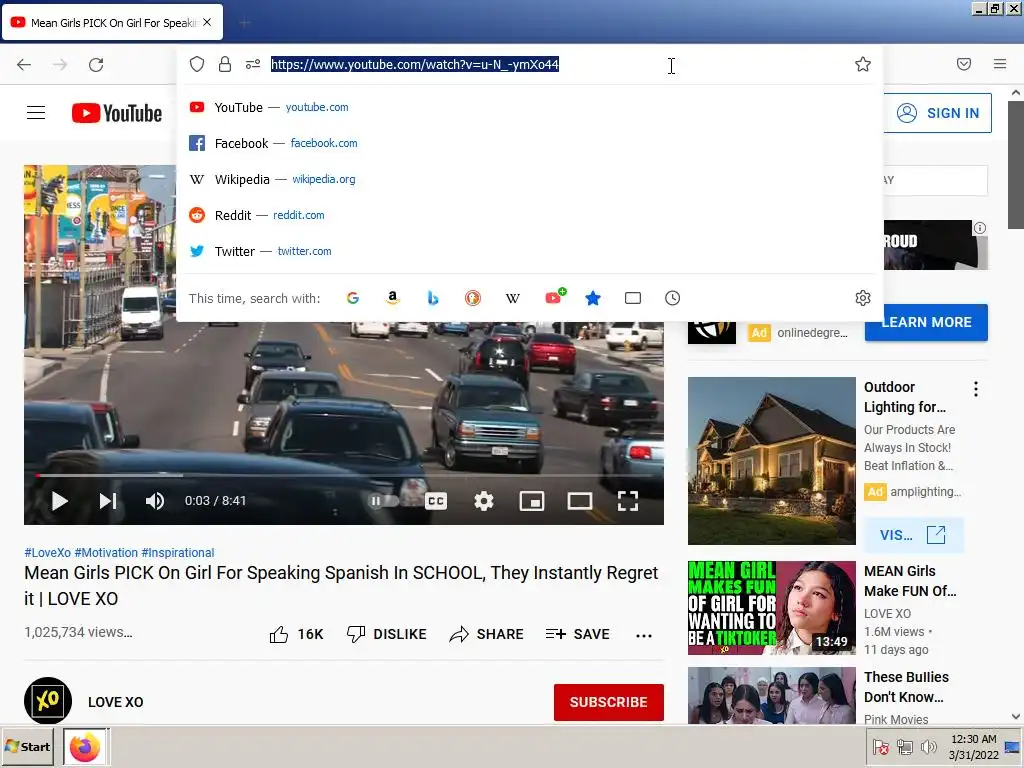
Task: Select the YouTube suggestion youtube.com
Action: click(x=529, y=107)
